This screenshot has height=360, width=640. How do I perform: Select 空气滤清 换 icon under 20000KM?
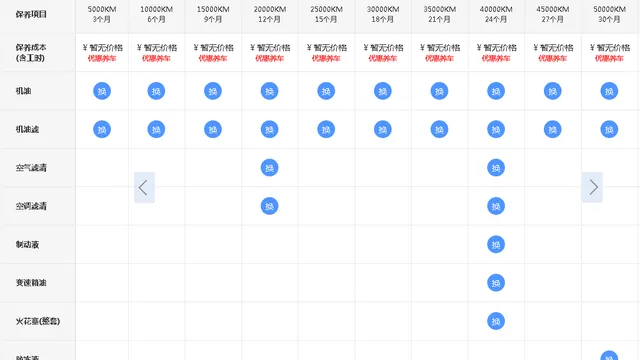click(269, 168)
